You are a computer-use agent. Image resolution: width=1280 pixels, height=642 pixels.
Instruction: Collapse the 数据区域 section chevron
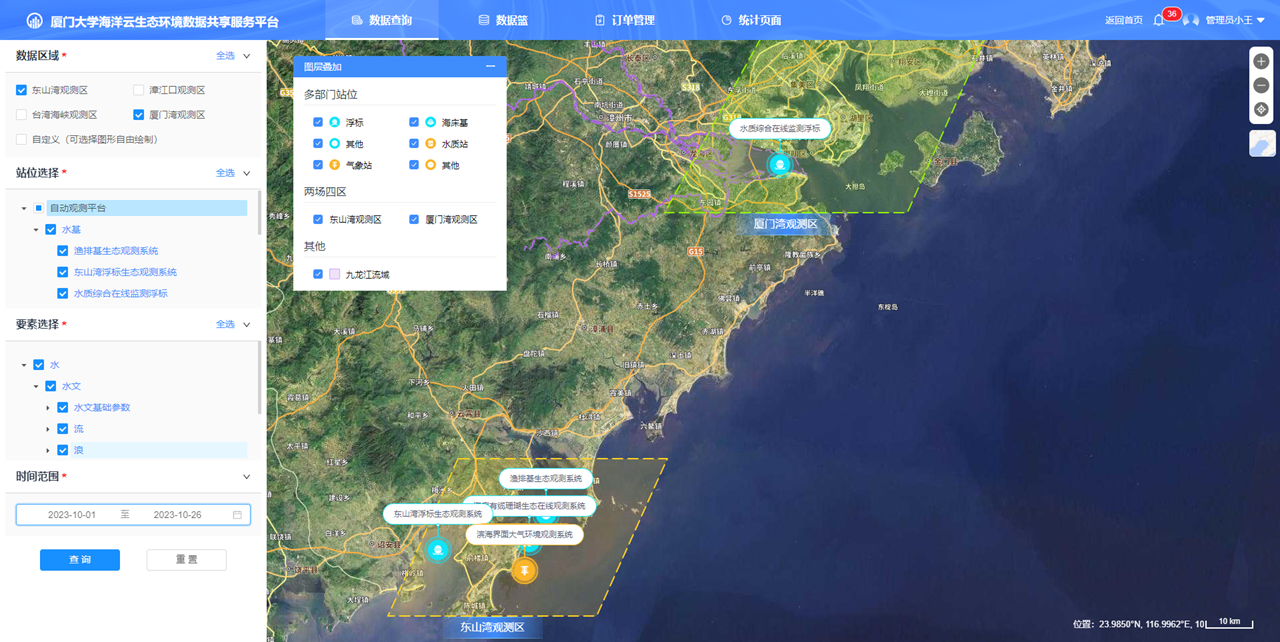[246, 56]
